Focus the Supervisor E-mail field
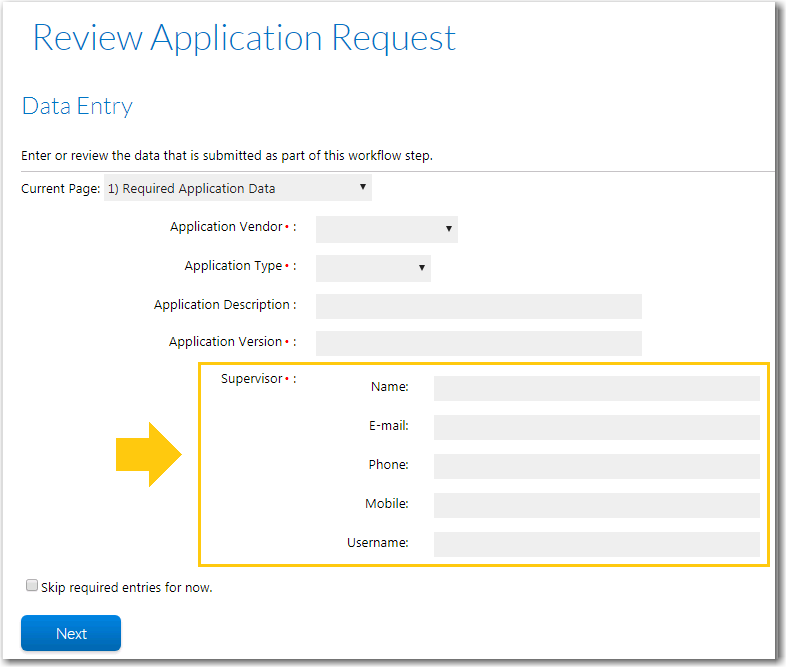The image size is (786, 667). tap(597, 427)
